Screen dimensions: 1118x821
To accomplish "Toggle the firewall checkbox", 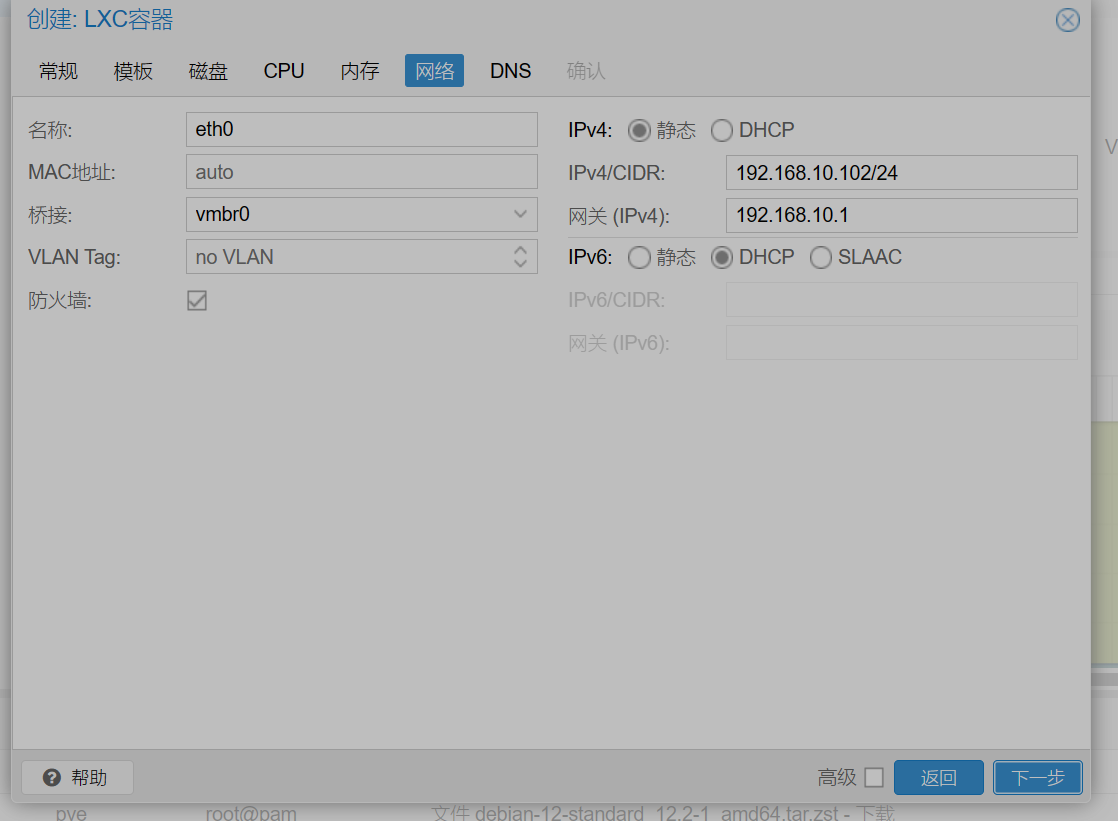I will click(x=197, y=300).
